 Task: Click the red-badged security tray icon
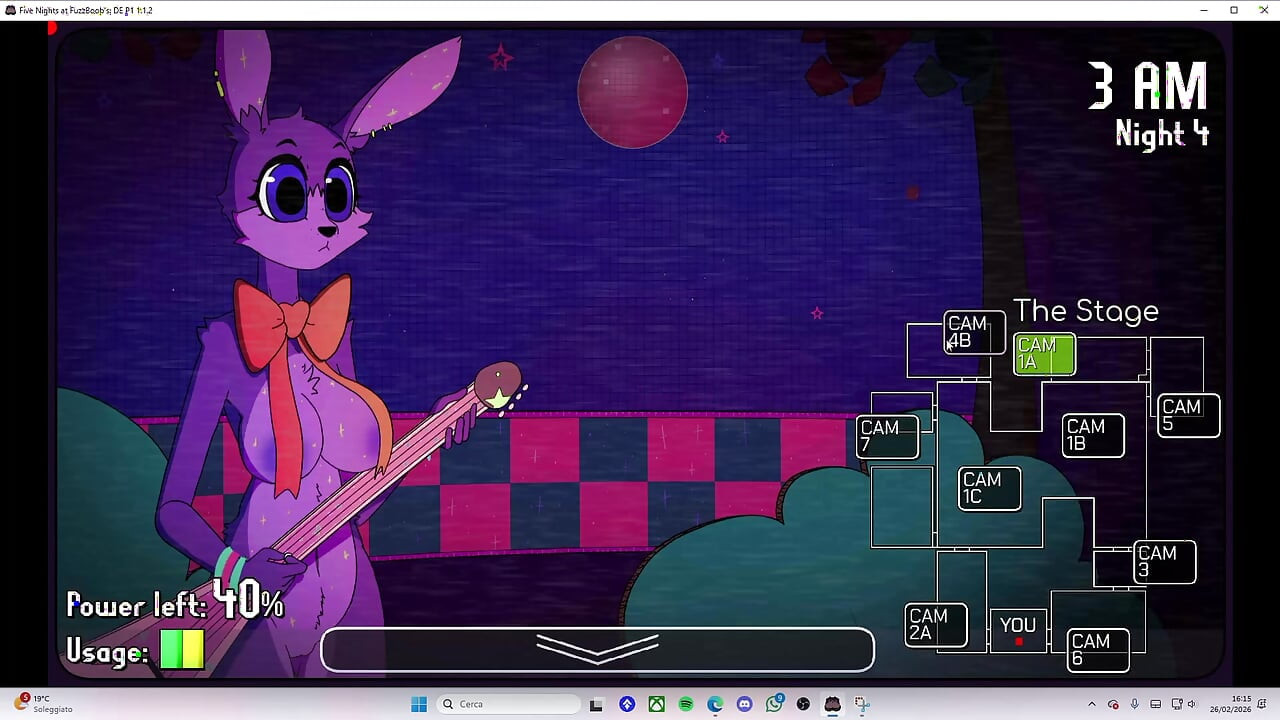click(1113, 704)
